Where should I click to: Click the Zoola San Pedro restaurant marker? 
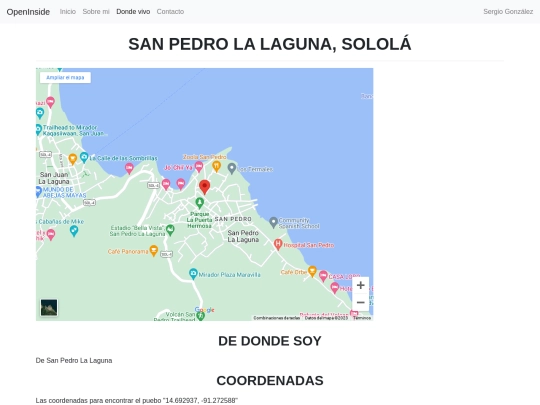[x=216, y=166]
